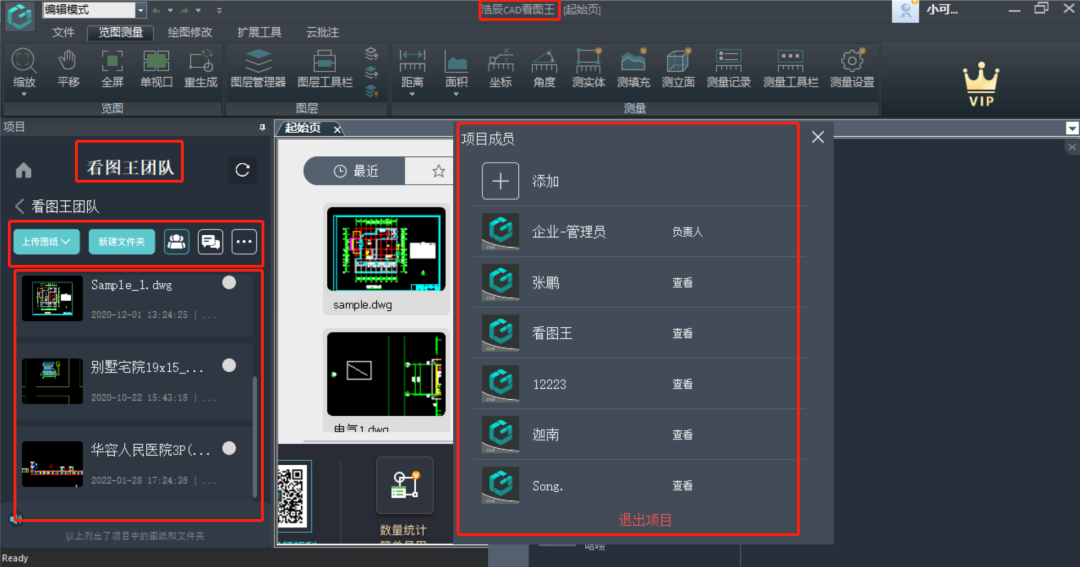Select the Sample_1.dwg radio circle
Screen dimensions: 1080x567
[x=229, y=282]
